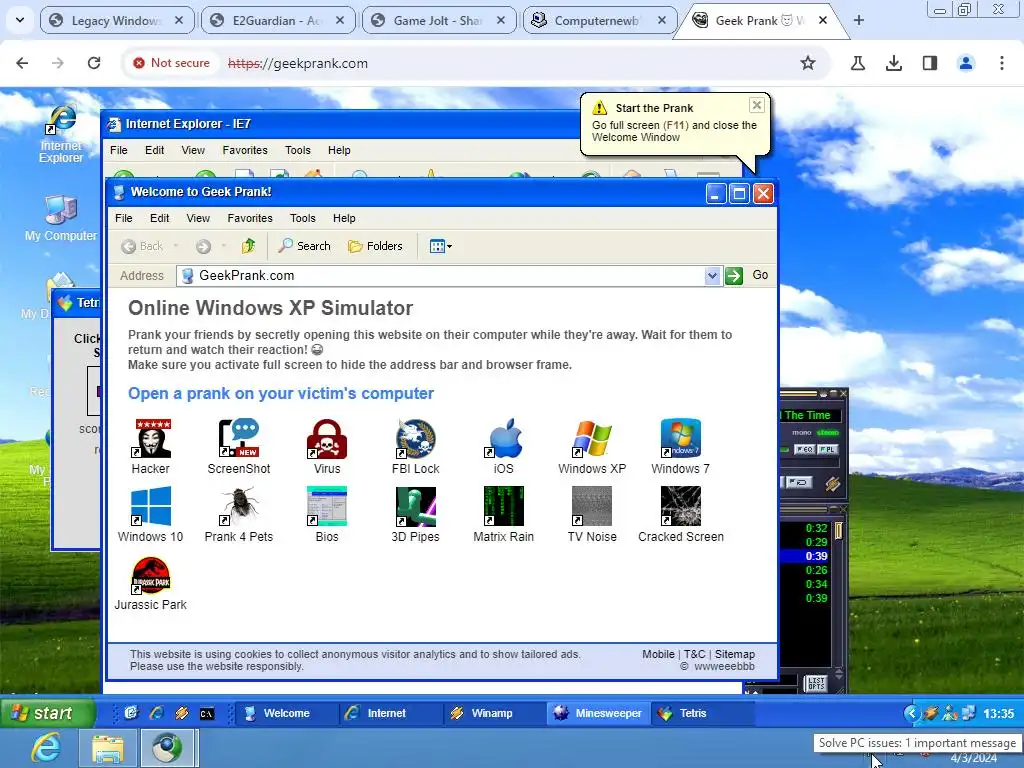This screenshot has width=1024, height=768.
Task: Switch to E2Guardian browser tab
Action: 278,21
